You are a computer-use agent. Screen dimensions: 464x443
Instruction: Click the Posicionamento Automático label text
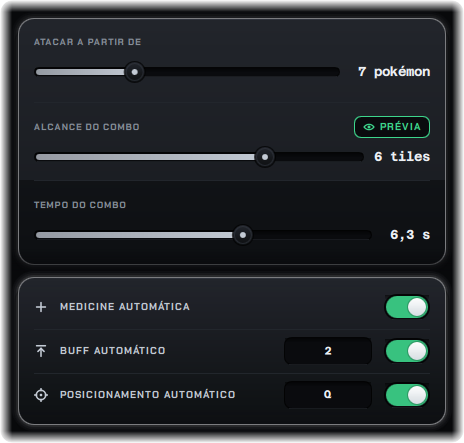coord(148,395)
